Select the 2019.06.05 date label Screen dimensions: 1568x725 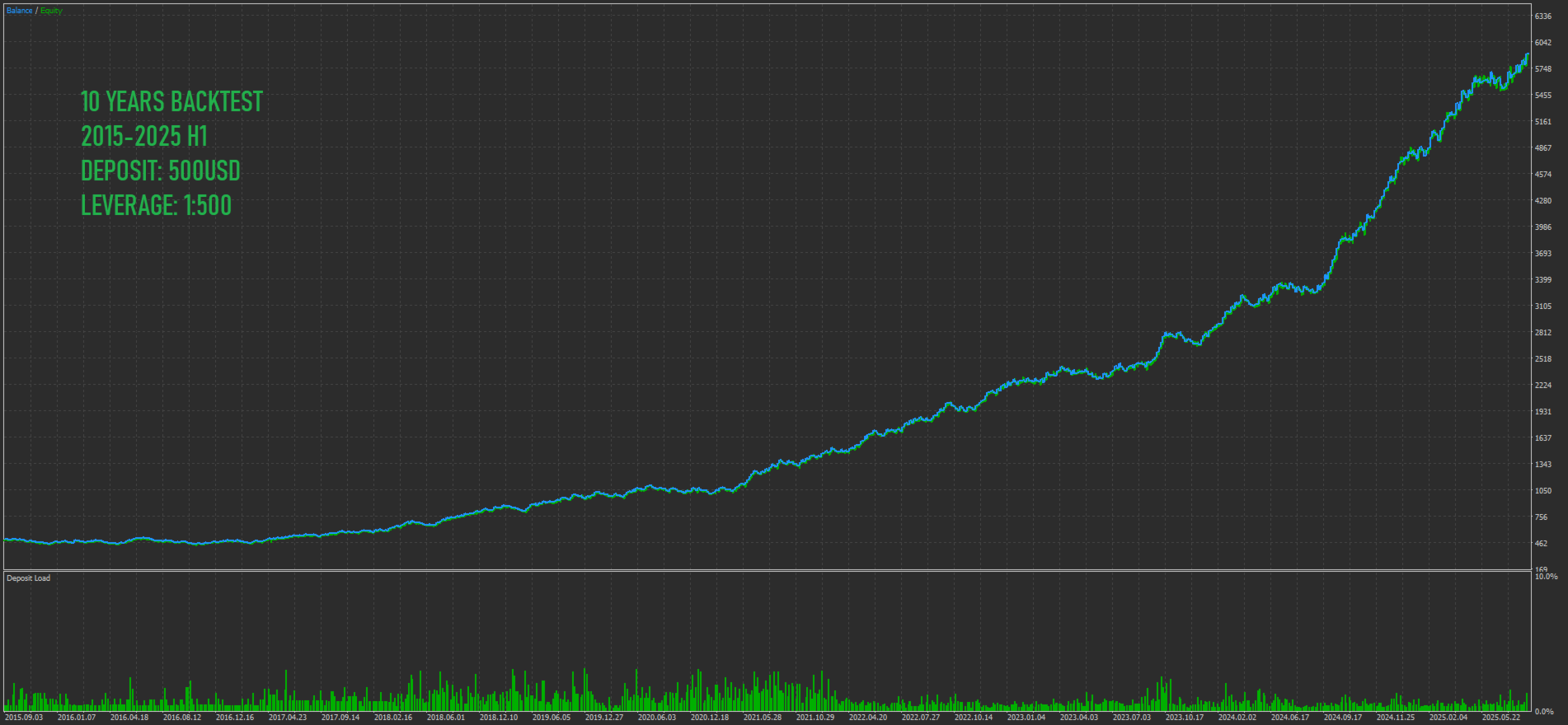click(552, 718)
